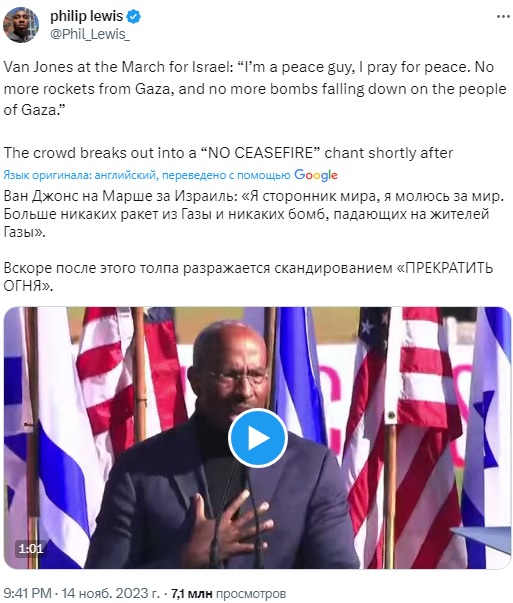
Task: Open the 9:41 PM tweet timestamp
Action: tap(27, 593)
